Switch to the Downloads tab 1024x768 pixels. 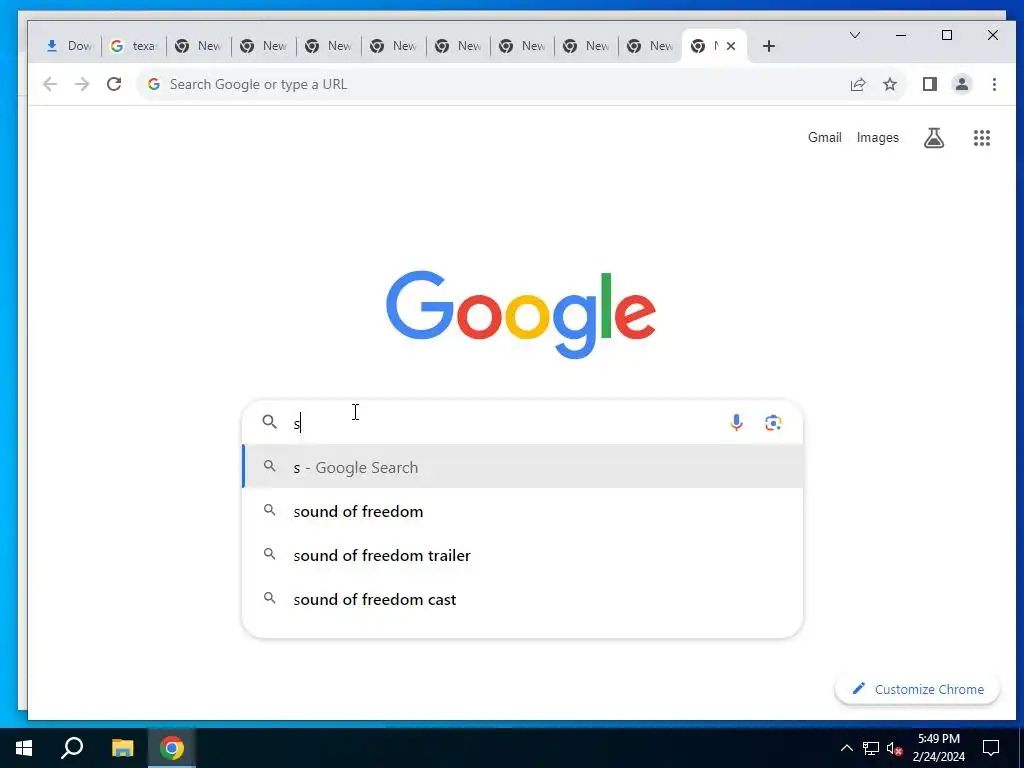tap(69, 46)
